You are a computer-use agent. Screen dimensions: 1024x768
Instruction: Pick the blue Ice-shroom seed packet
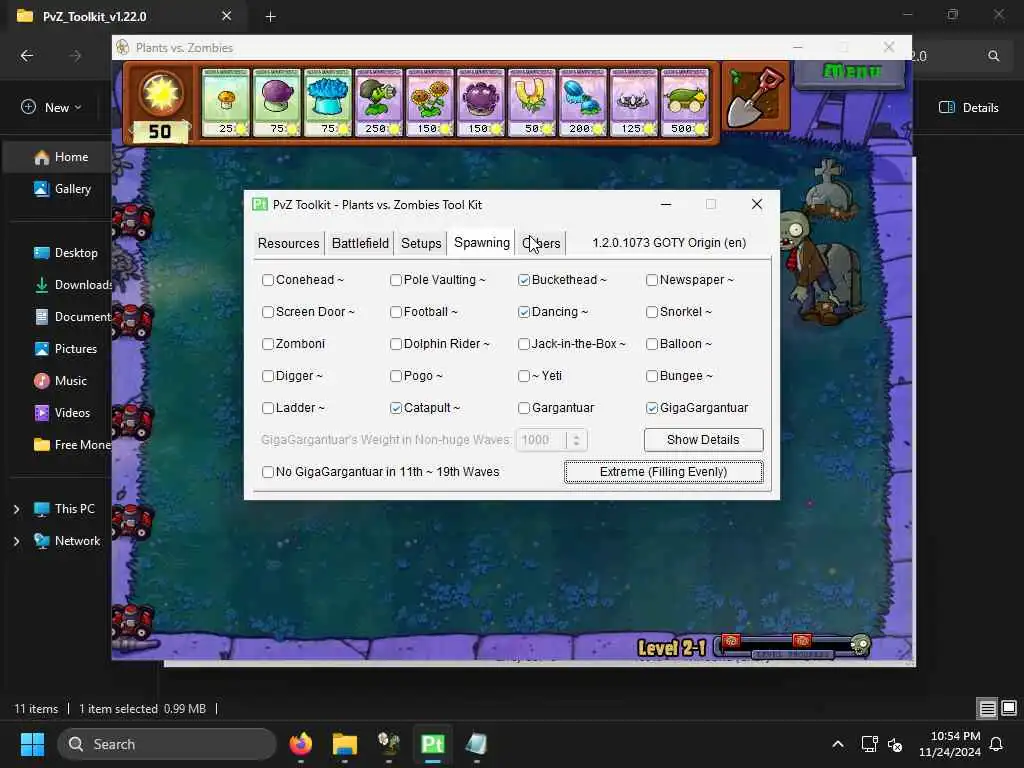pyautogui.click(x=328, y=102)
